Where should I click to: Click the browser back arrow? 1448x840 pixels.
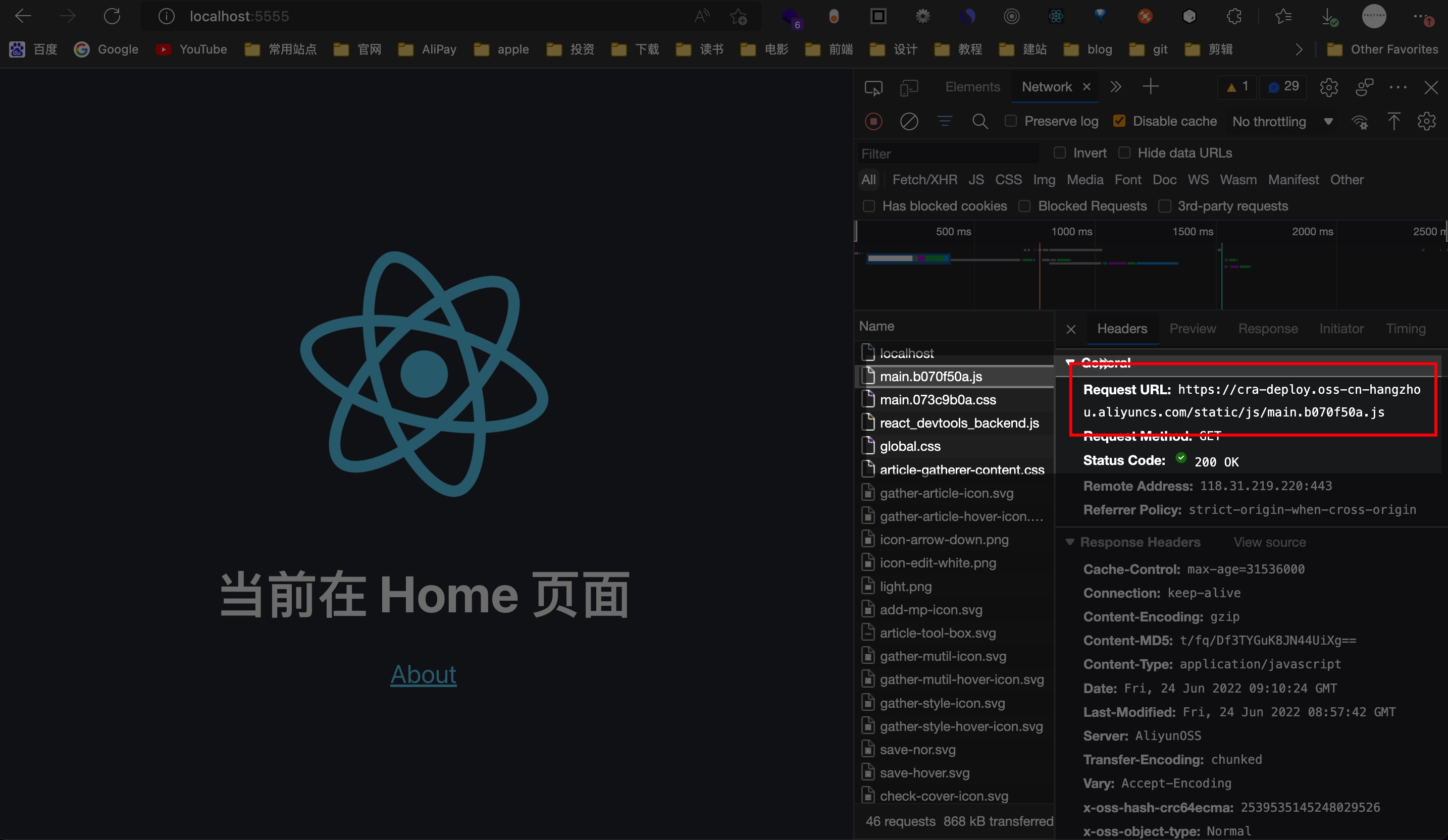tap(23, 16)
